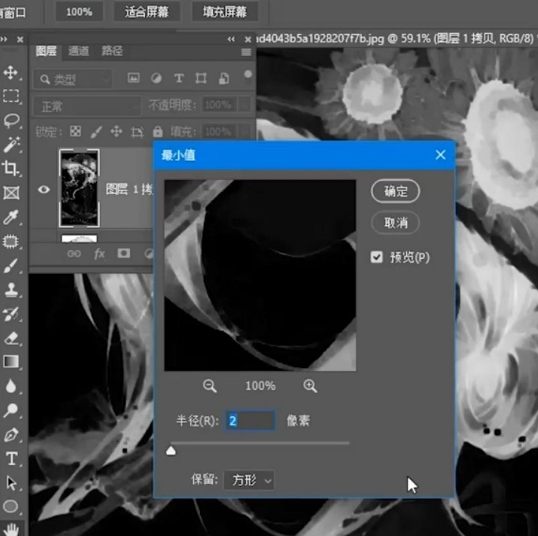Open the Layers panel menu

coord(246,52)
